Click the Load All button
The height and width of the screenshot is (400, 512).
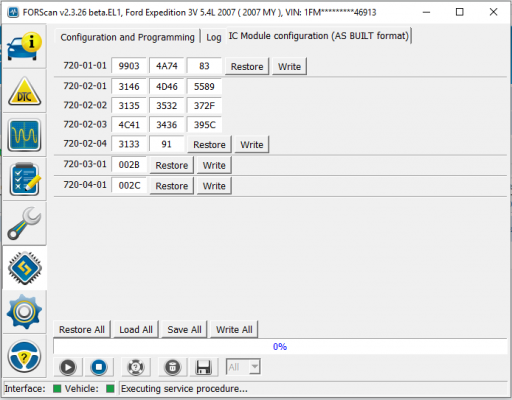[x=136, y=329]
